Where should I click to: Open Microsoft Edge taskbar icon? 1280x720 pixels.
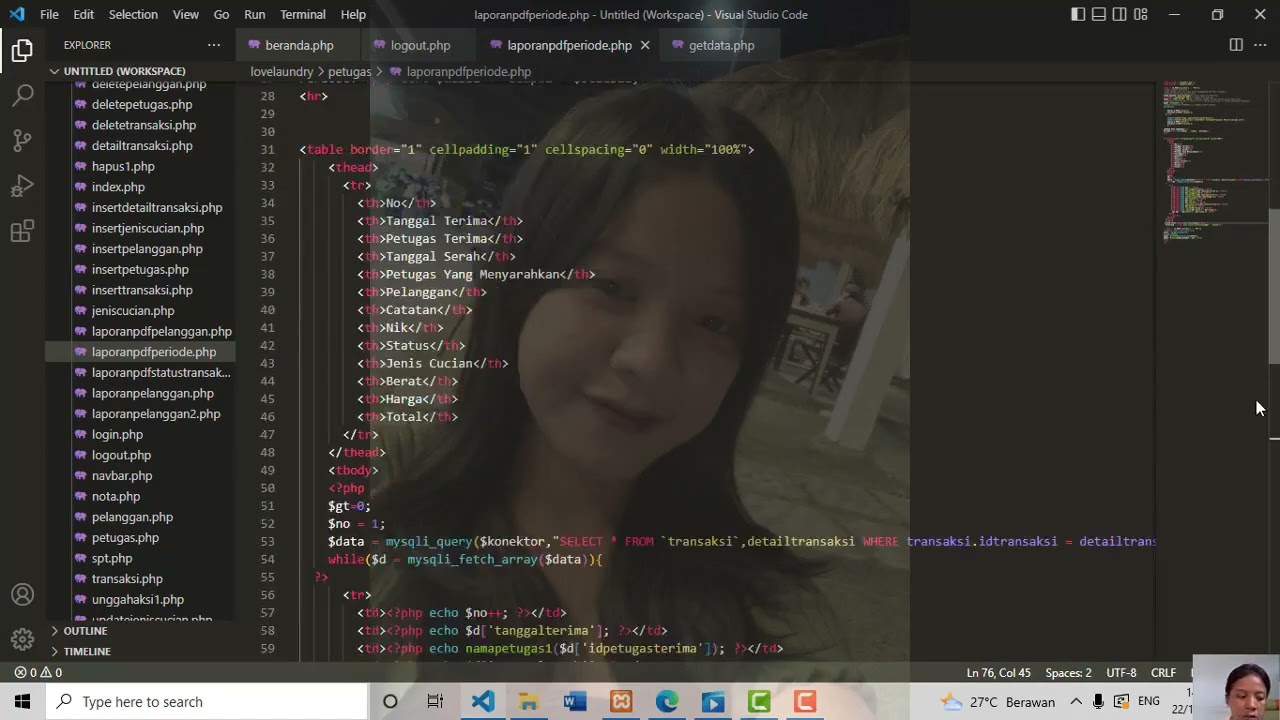(667, 701)
